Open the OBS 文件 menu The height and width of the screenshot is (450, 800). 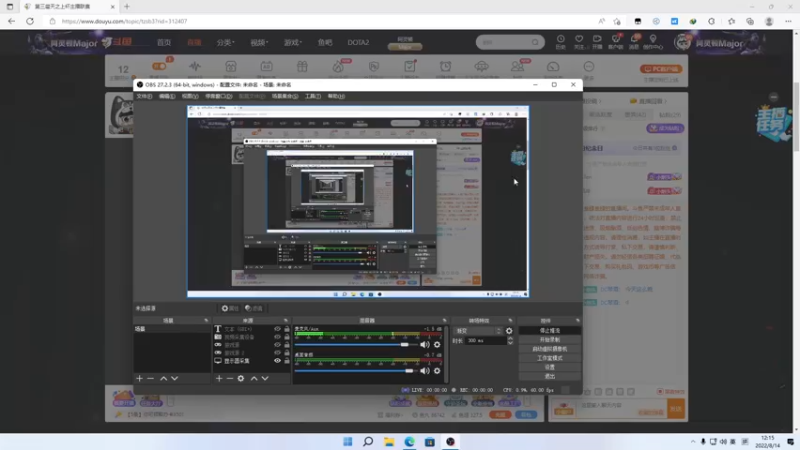144,96
